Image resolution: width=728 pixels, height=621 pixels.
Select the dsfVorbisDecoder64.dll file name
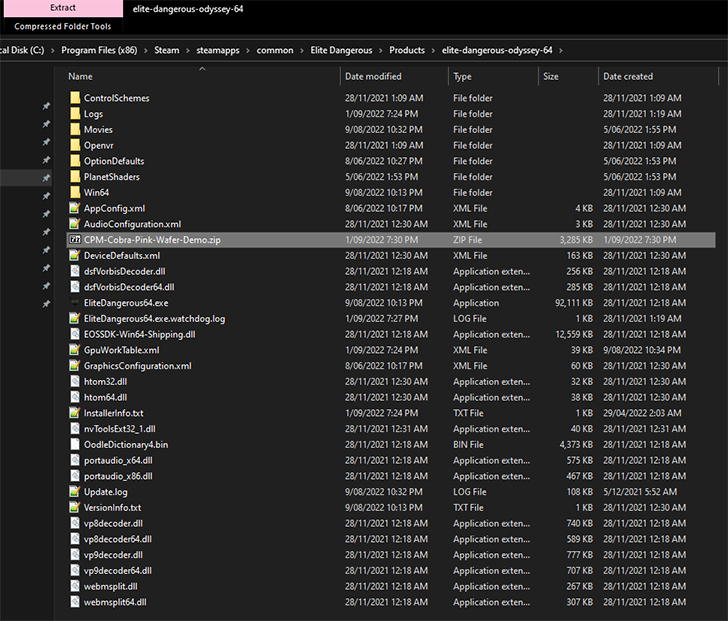coord(129,287)
